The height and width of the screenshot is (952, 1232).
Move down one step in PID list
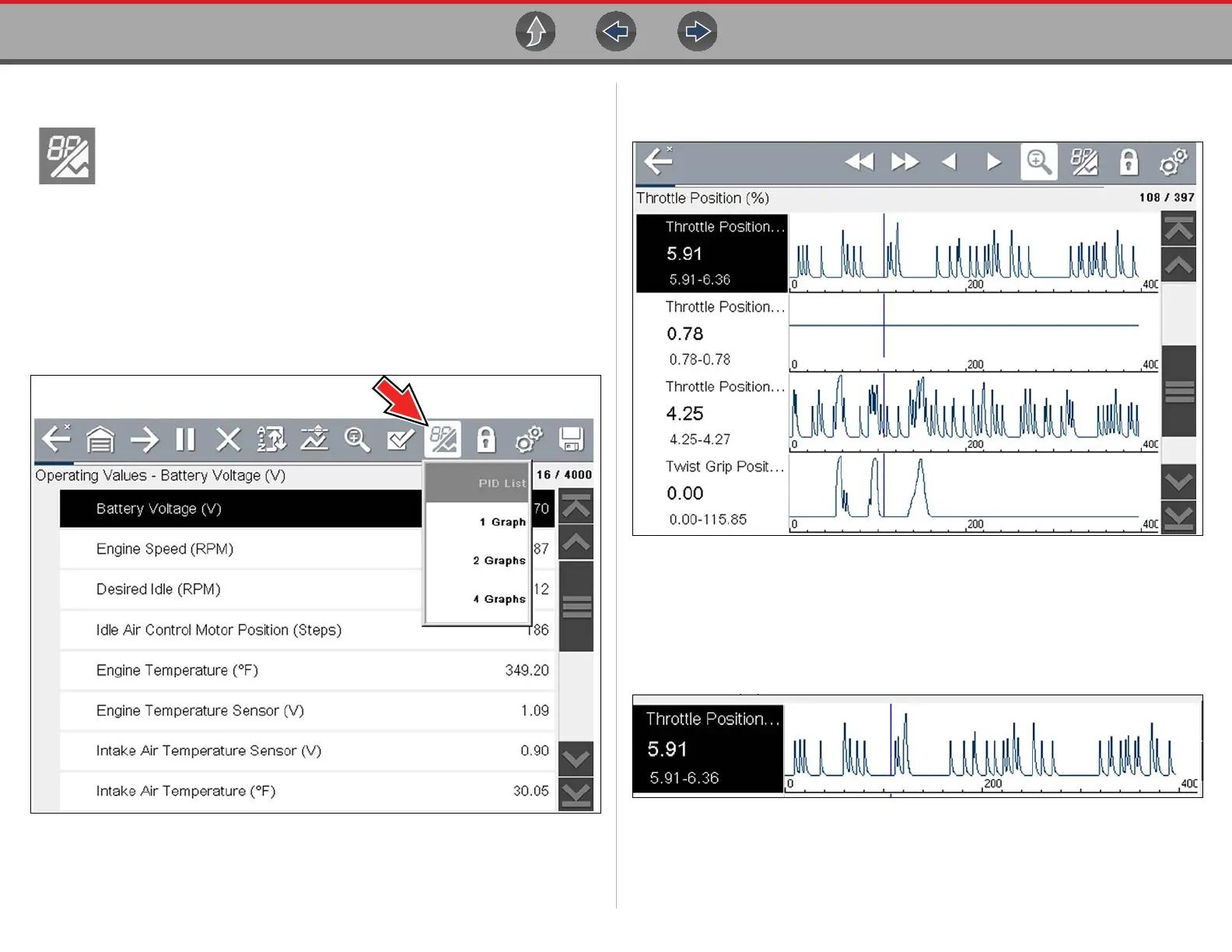pyautogui.click(x=576, y=758)
